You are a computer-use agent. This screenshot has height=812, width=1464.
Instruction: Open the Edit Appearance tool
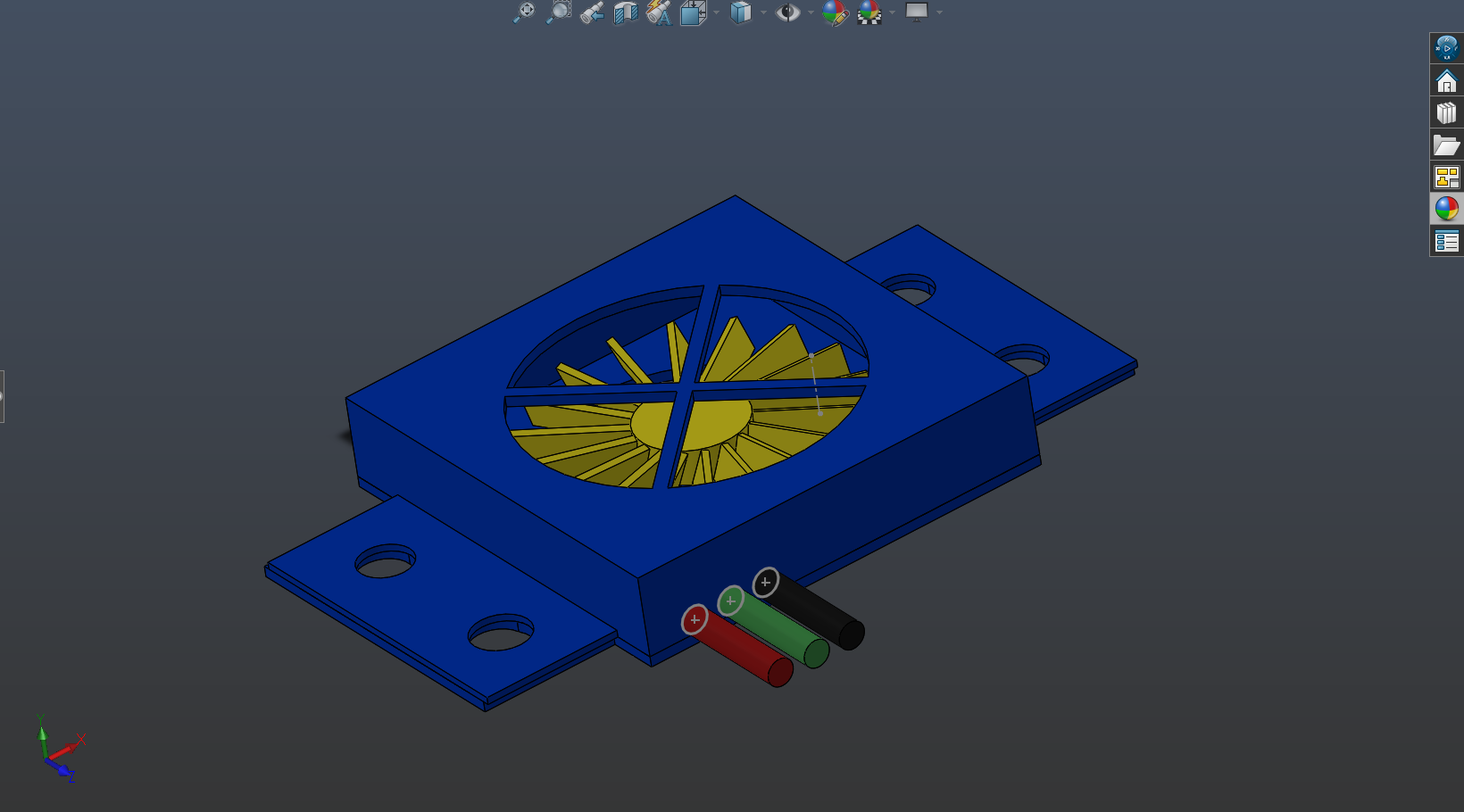(x=835, y=12)
